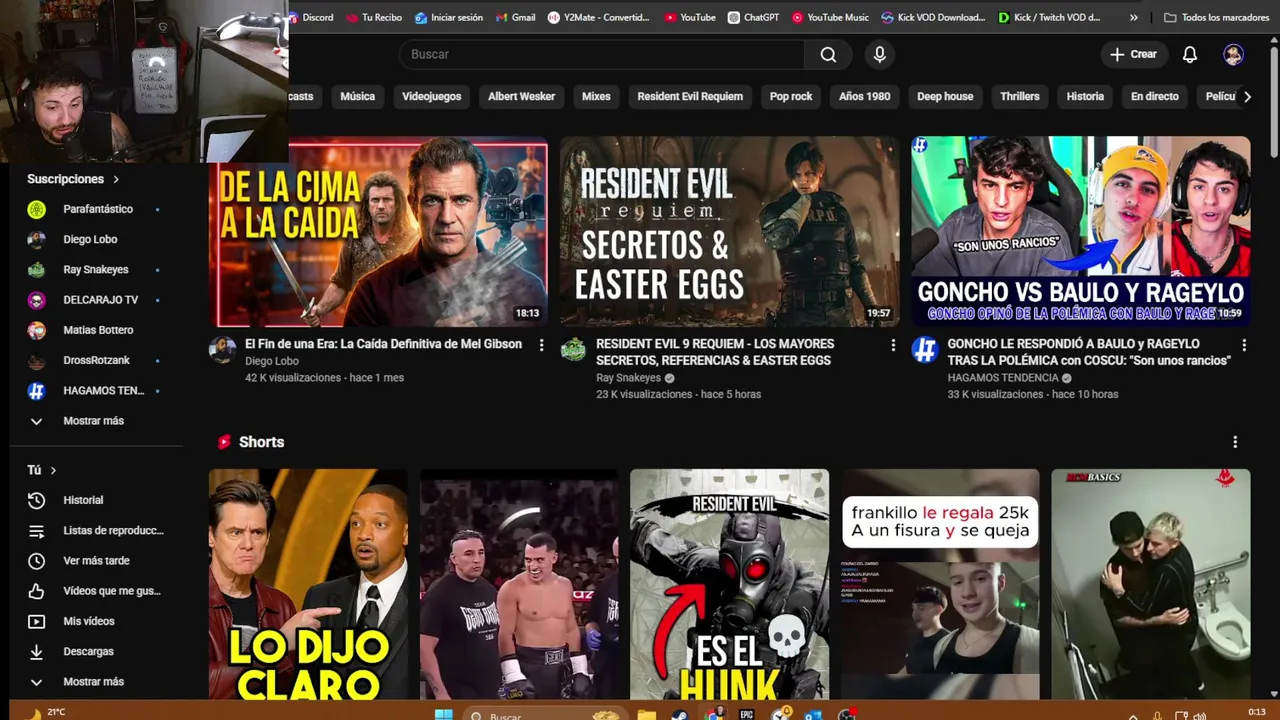This screenshot has height=720, width=1280.
Task: Open Ray Snakeyes channel avatar under video
Action: click(573, 349)
